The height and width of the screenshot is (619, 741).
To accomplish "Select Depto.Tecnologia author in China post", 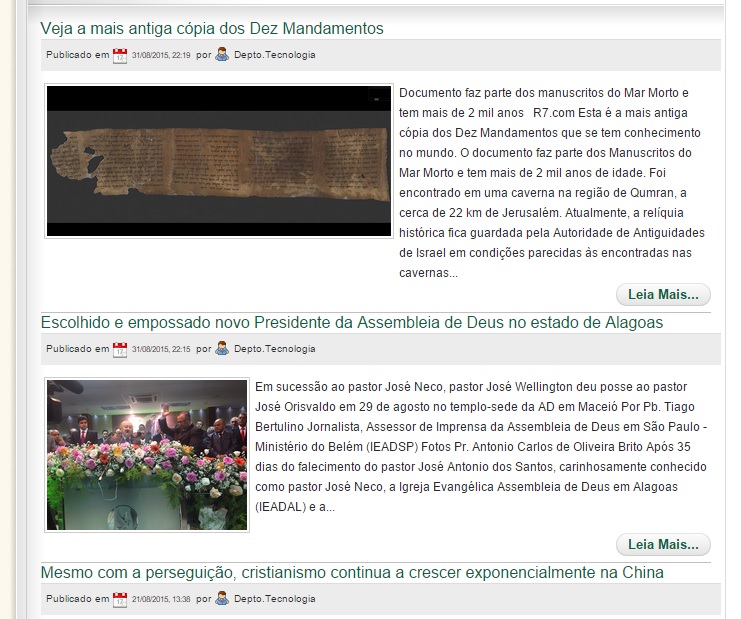I will pos(275,599).
